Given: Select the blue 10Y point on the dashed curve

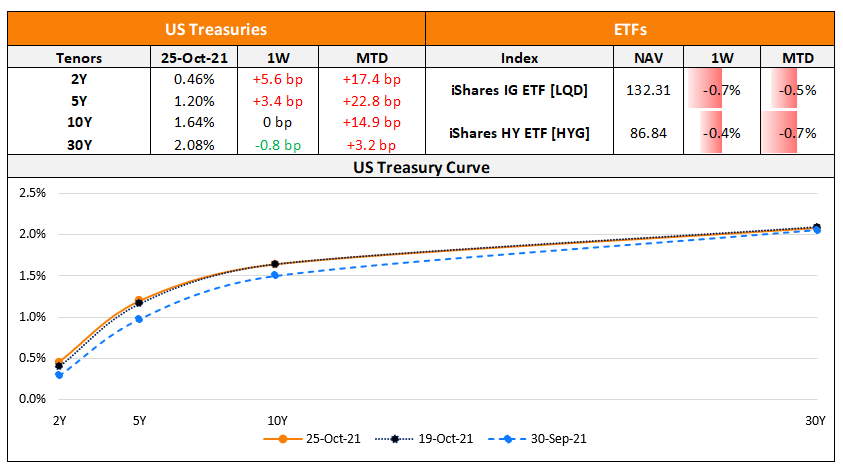Looking at the screenshot, I should [x=275, y=275].
